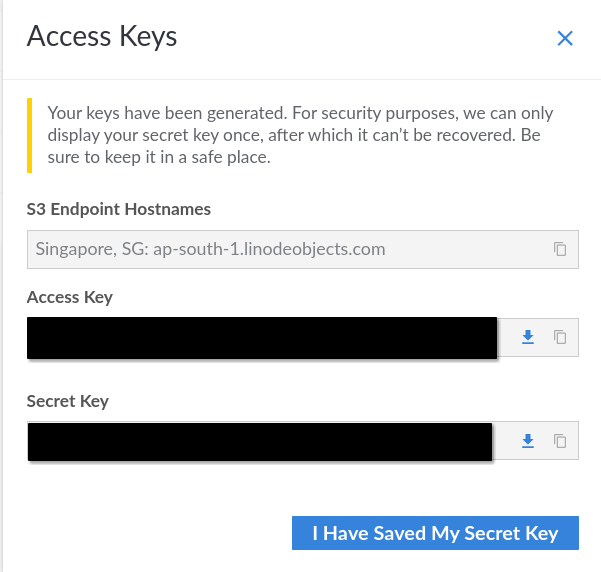Copy the S3 endpoint hostname
601x572 pixels.
pos(560,249)
